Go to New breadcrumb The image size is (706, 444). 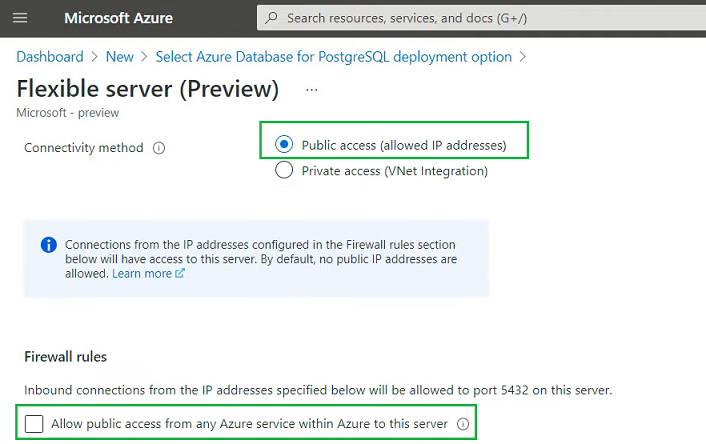(x=120, y=57)
